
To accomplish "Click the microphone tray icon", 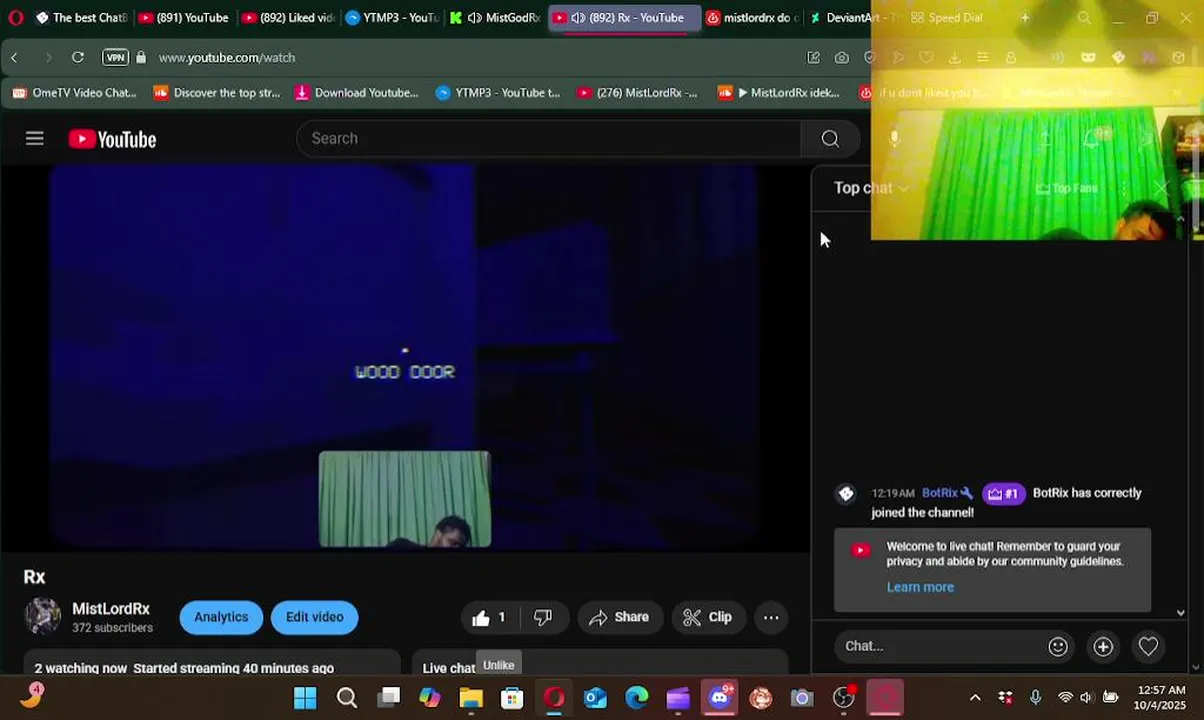I will [1035, 698].
